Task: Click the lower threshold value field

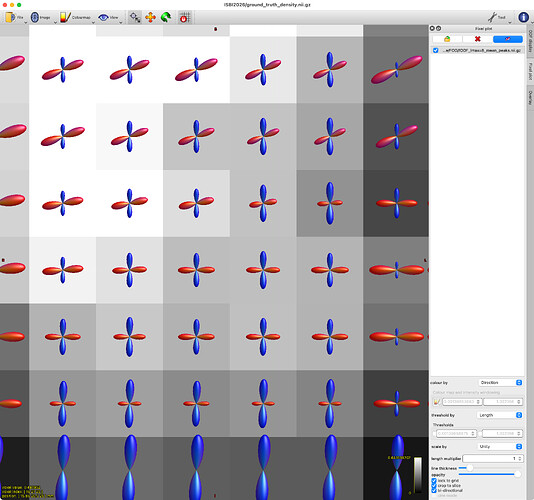Action: click(456, 434)
